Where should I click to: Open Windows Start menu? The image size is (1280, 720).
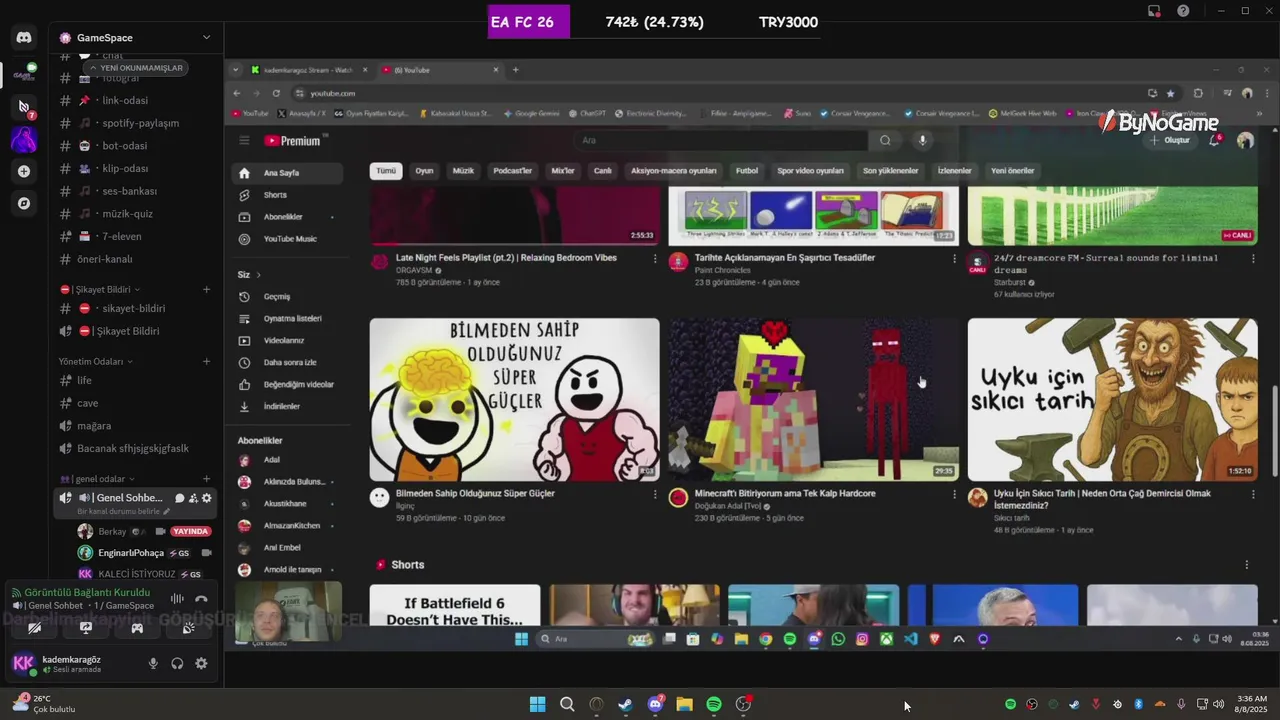pos(538,704)
